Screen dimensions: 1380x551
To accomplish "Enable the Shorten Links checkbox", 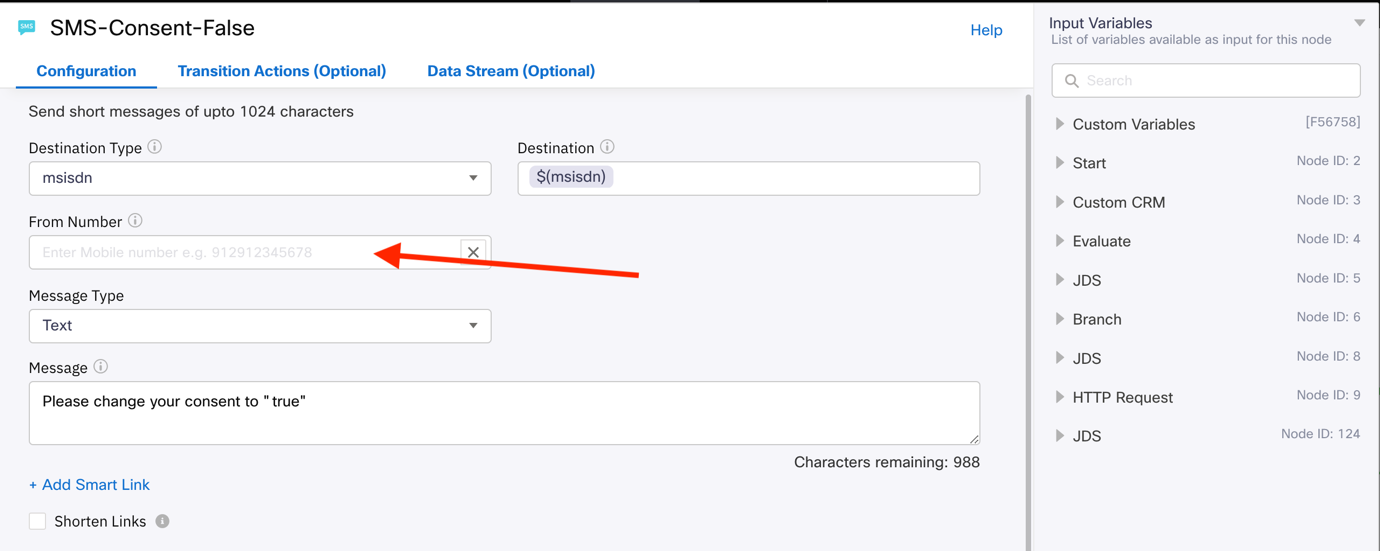I will (x=38, y=521).
